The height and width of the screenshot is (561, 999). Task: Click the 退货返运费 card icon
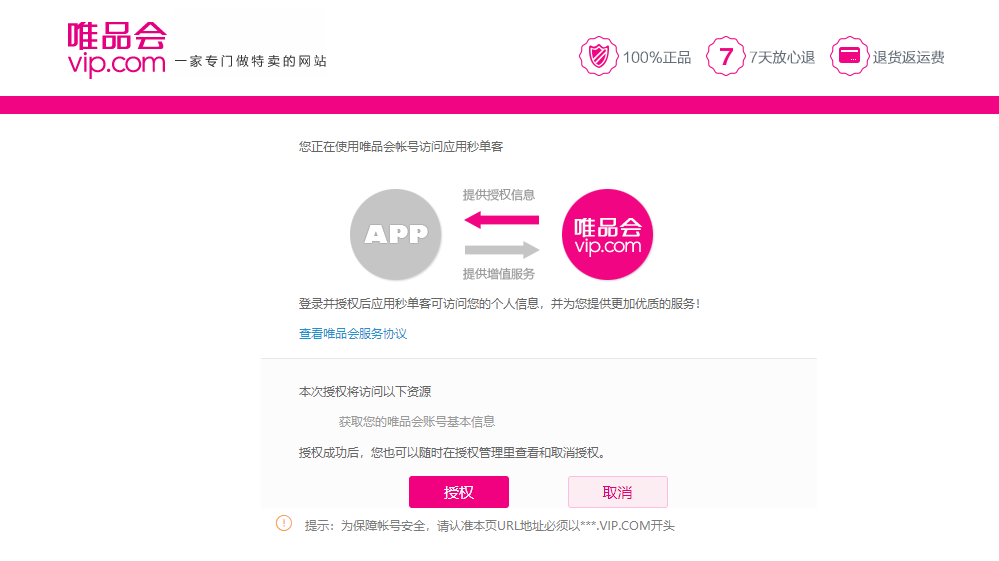click(849, 56)
